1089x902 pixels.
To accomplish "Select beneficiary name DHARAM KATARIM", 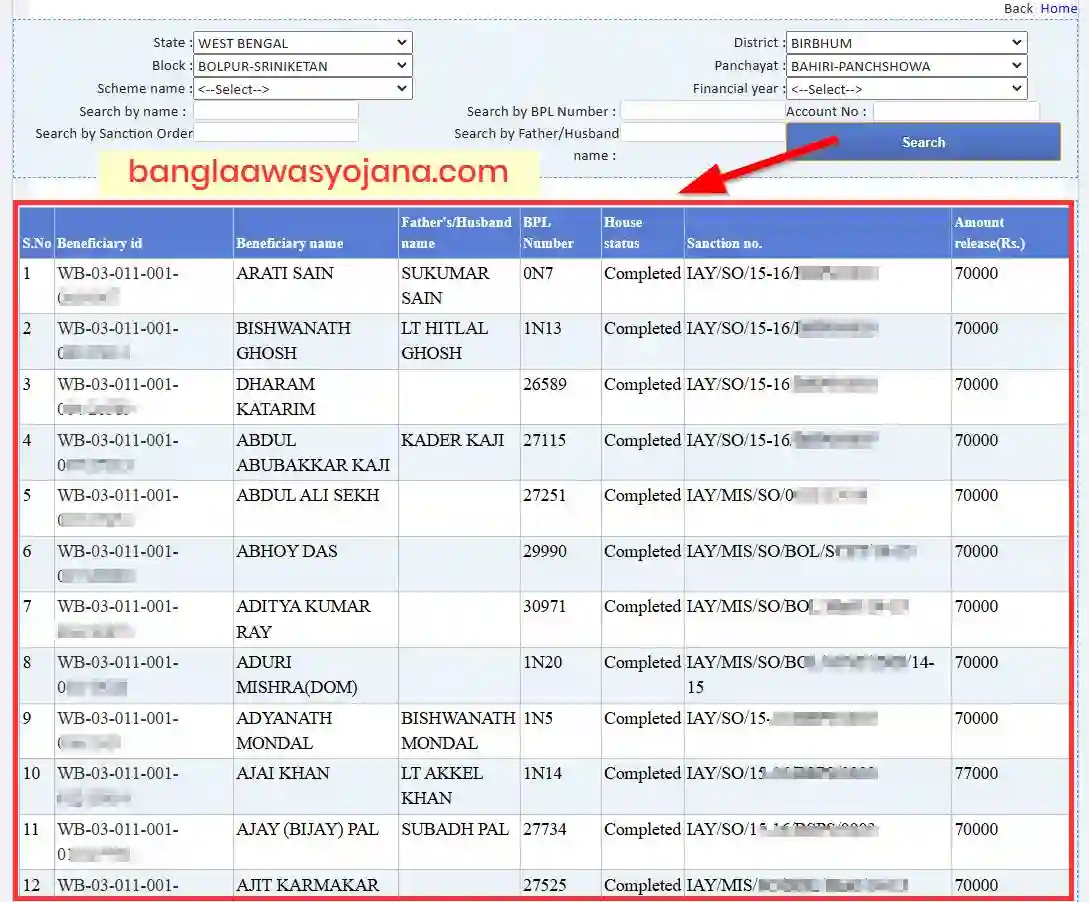I will pyautogui.click(x=276, y=396).
